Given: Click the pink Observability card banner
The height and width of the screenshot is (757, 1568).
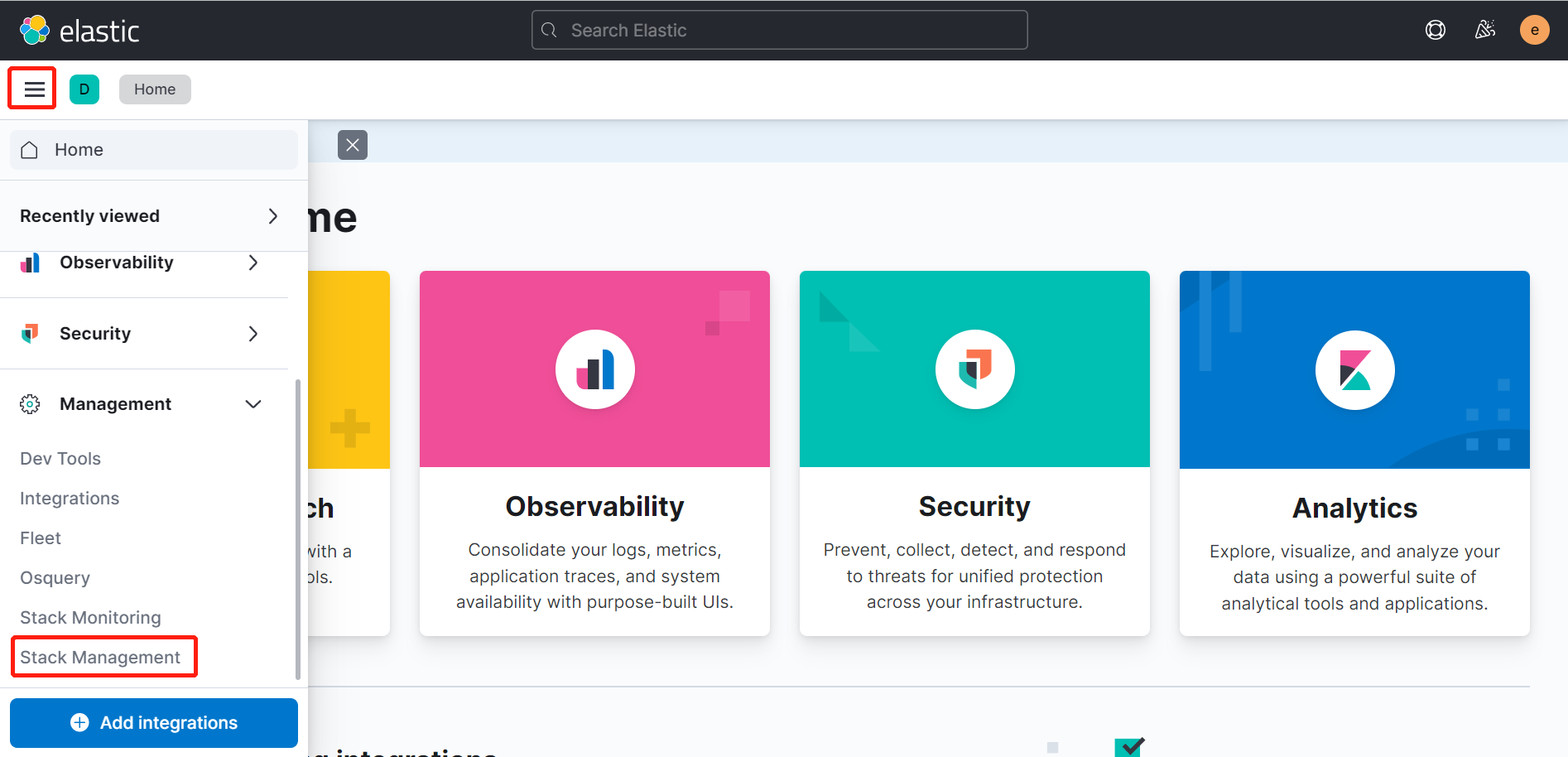Looking at the screenshot, I should [x=594, y=369].
